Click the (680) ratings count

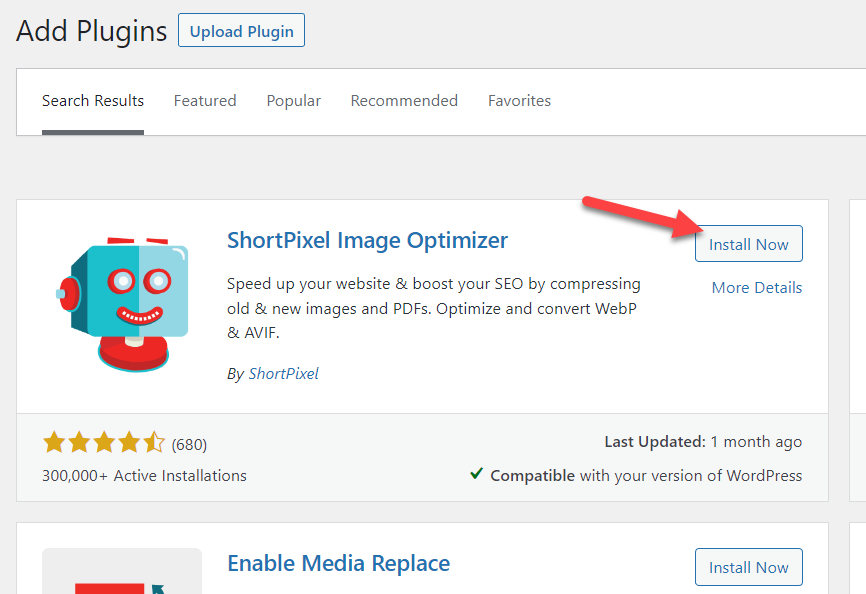(x=189, y=444)
